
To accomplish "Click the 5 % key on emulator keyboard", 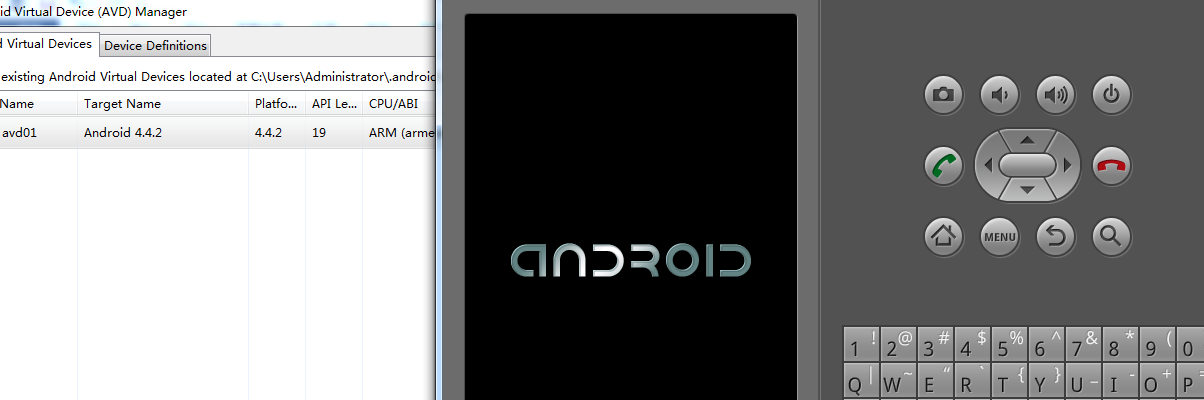I will pyautogui.click(x=1009, y=346).
